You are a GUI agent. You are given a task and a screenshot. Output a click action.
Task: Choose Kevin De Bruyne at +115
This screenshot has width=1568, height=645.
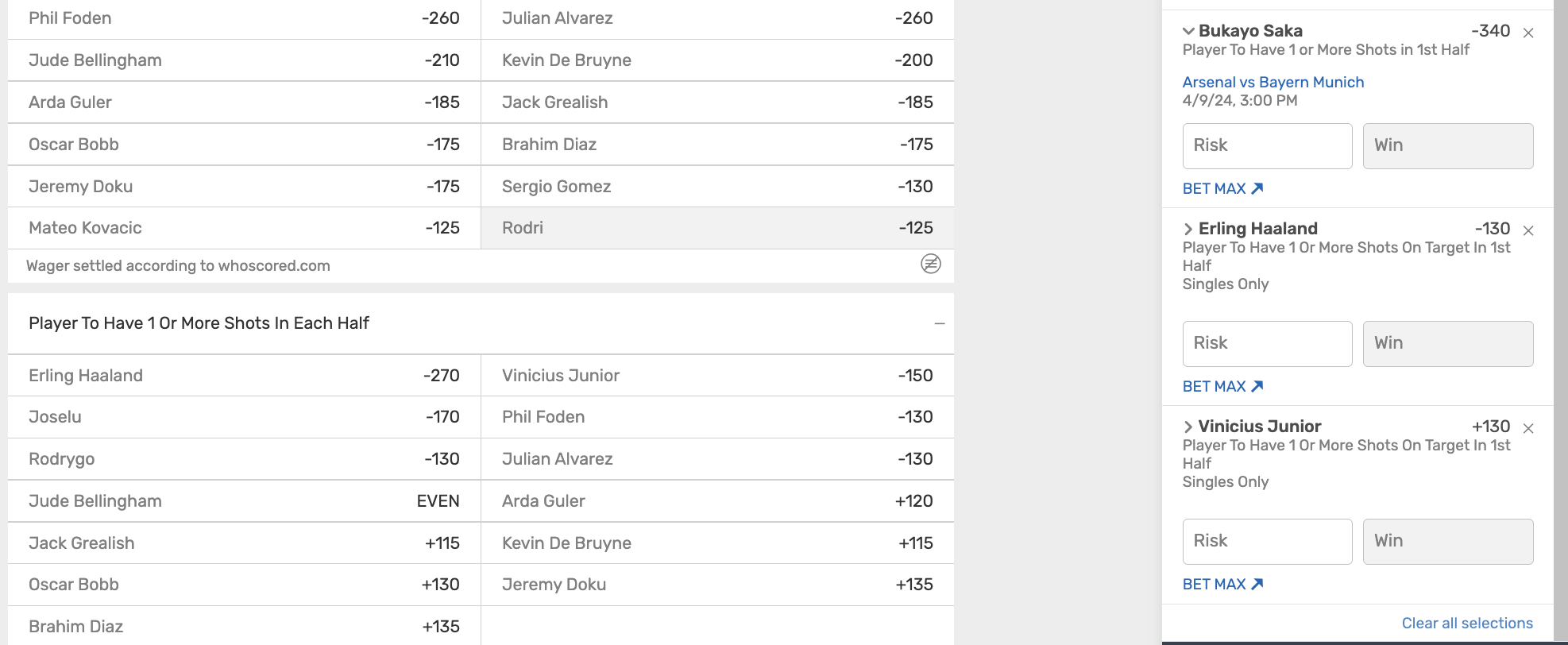coord(716,543)
